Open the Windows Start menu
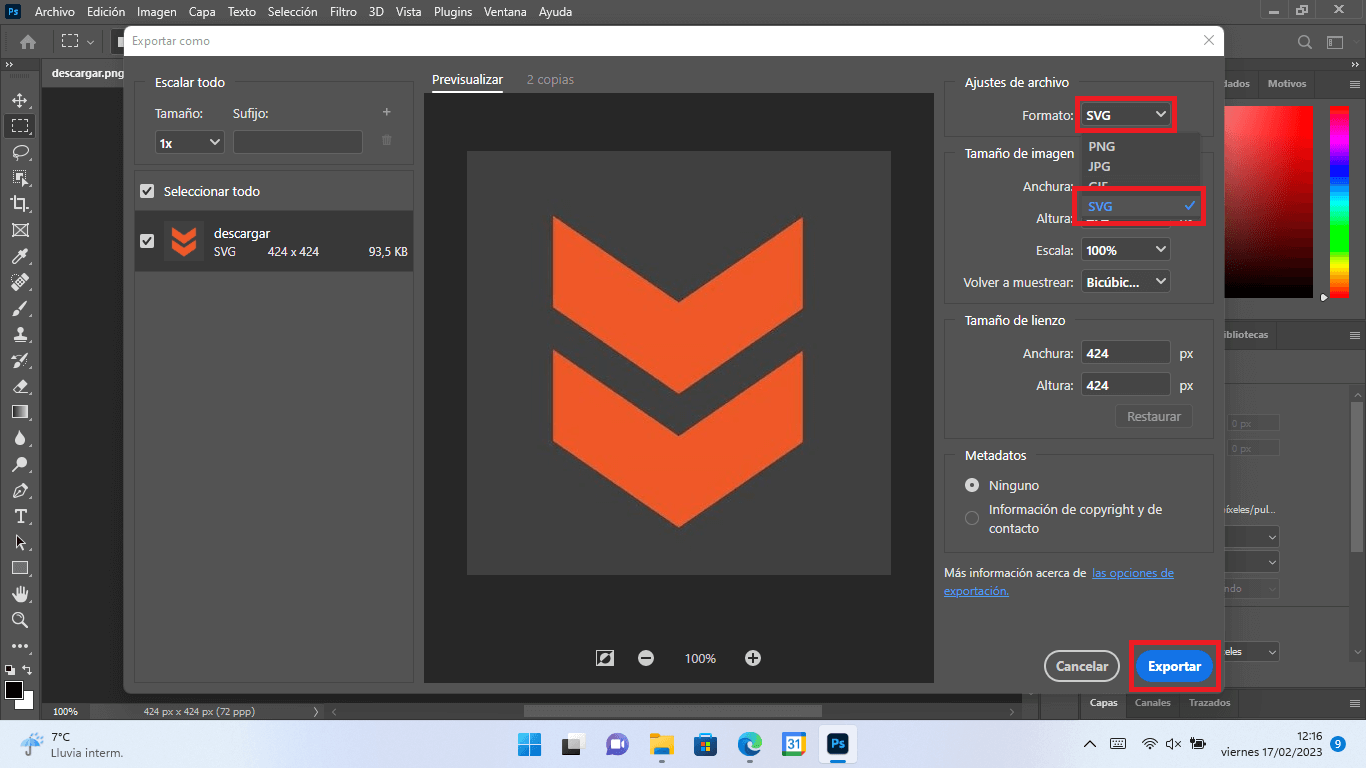This screenshot has width=1366, height=768. click(530, 744)
